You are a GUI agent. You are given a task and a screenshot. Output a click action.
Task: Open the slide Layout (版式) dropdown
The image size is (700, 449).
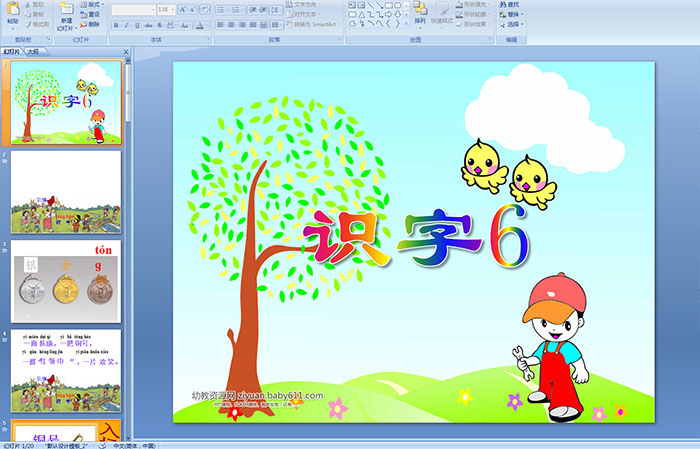point(92,4)
